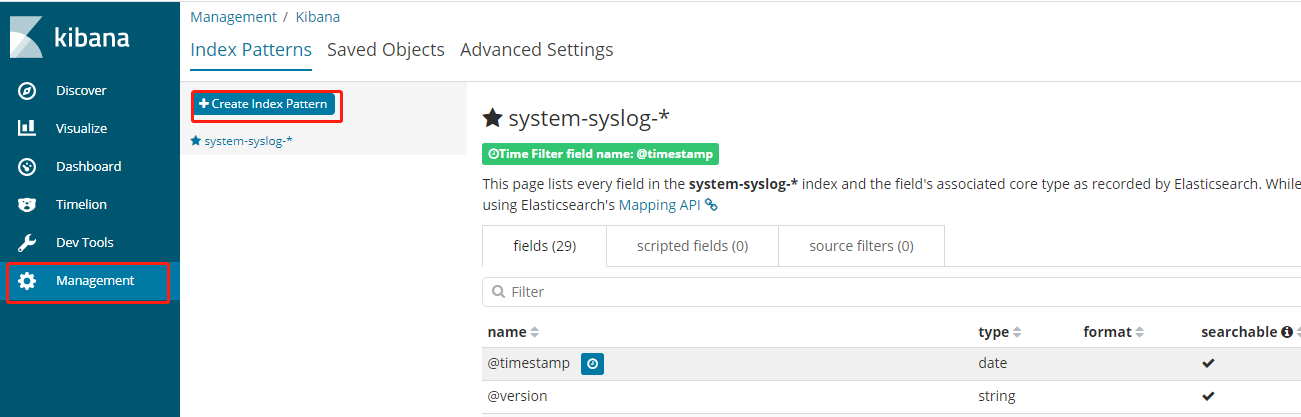1301x417 pixels.
Task: Sort by type column arrows
Action: (1017, 332)
